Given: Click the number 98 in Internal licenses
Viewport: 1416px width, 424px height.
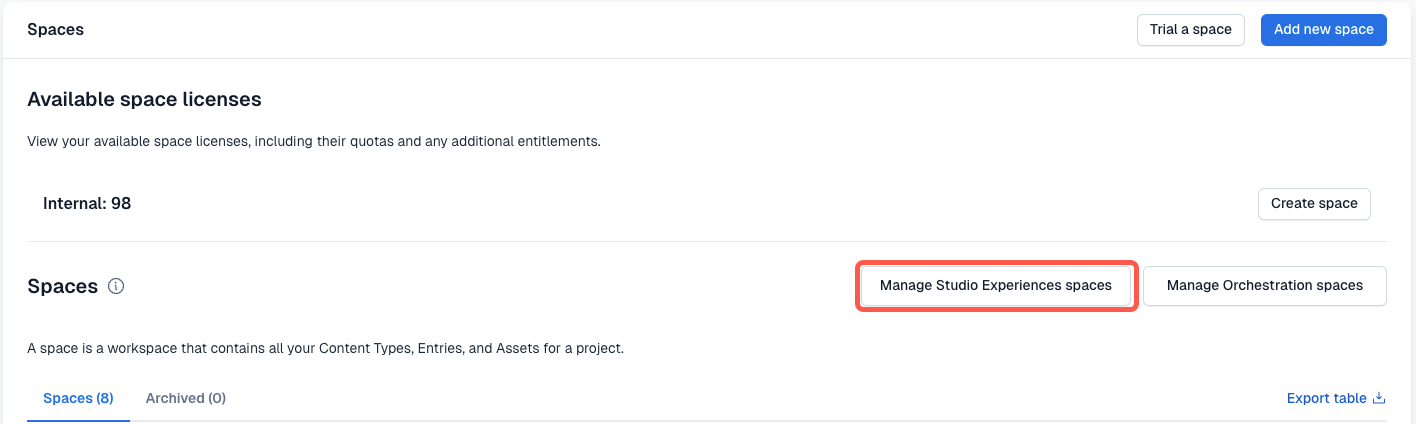Looking at the screenshot, I should (121, 203).
